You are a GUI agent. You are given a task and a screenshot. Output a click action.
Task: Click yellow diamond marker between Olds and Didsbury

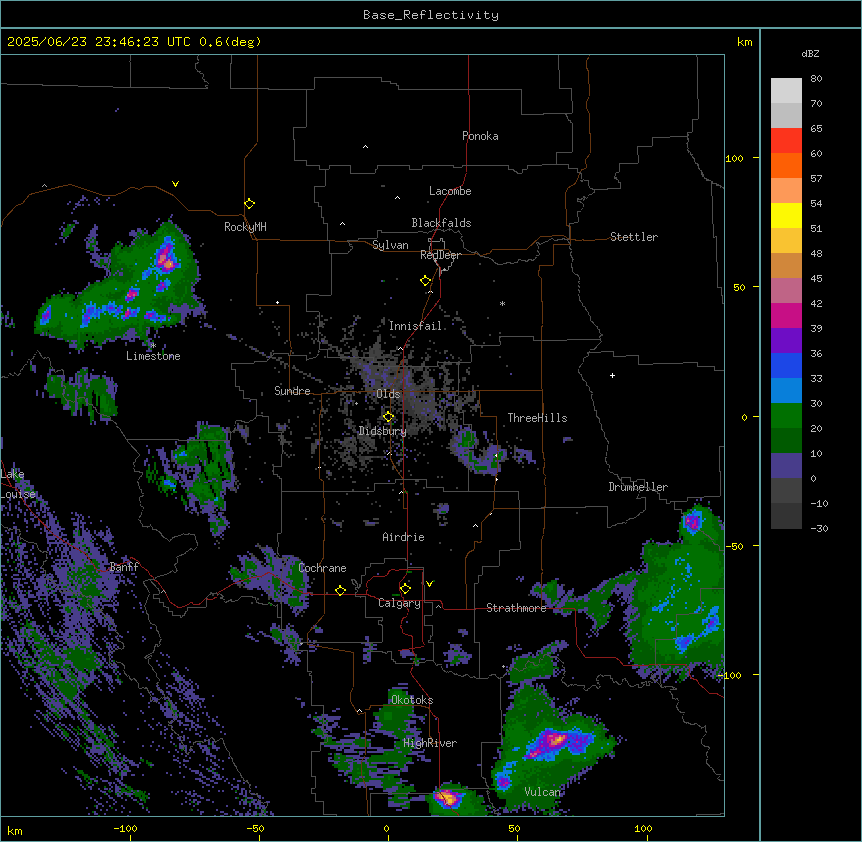(388, 417)
